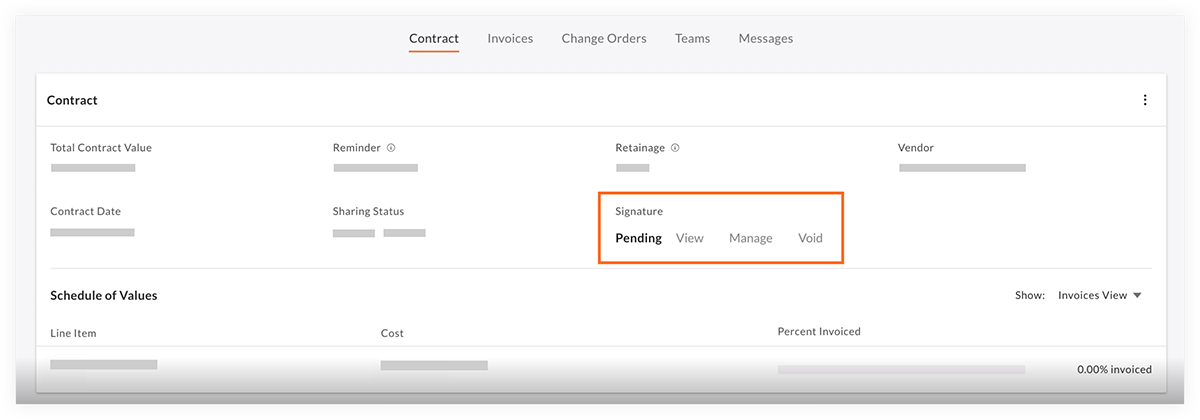1200x420 pixels.
Task: Click the 0.00% invoiced progress bar
Action: pos(901,370)
